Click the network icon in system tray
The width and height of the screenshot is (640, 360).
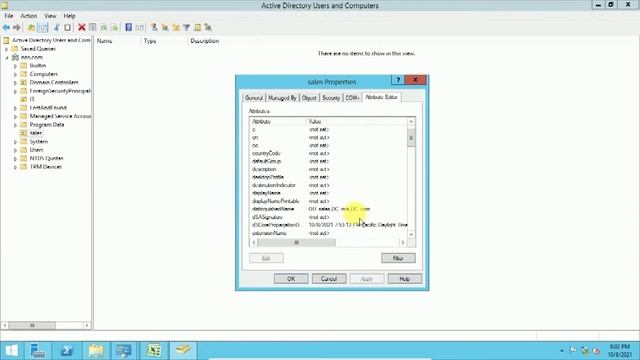[x=585, y=351]
